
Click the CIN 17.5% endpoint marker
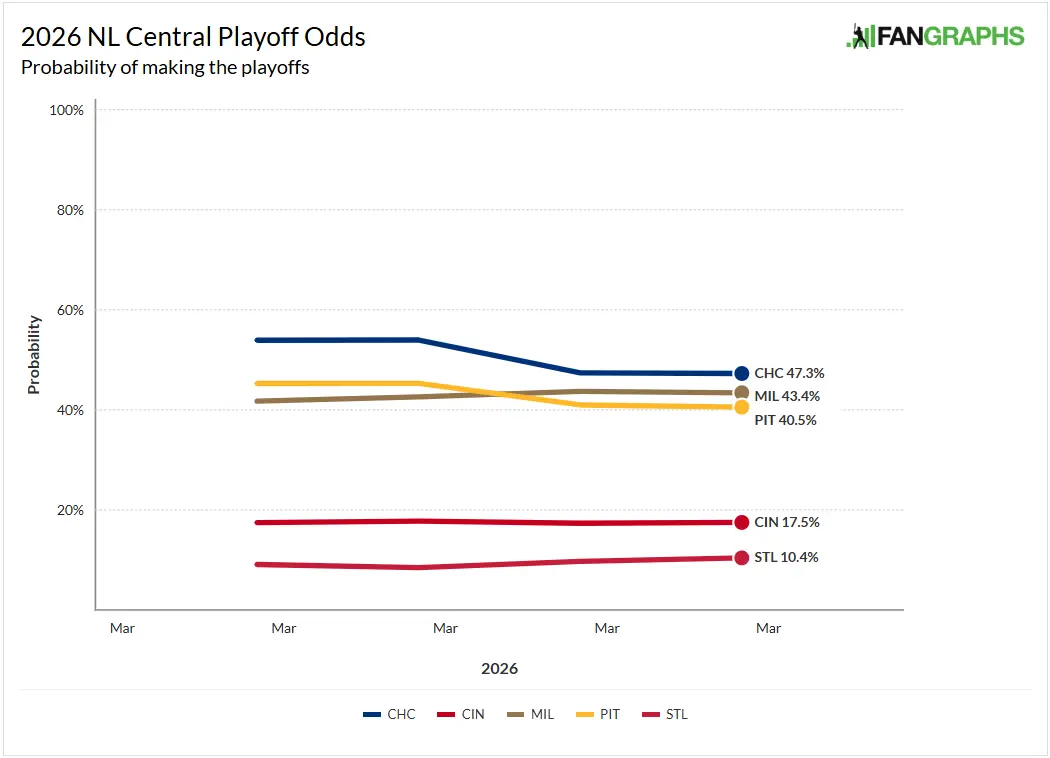coord(741,522)
